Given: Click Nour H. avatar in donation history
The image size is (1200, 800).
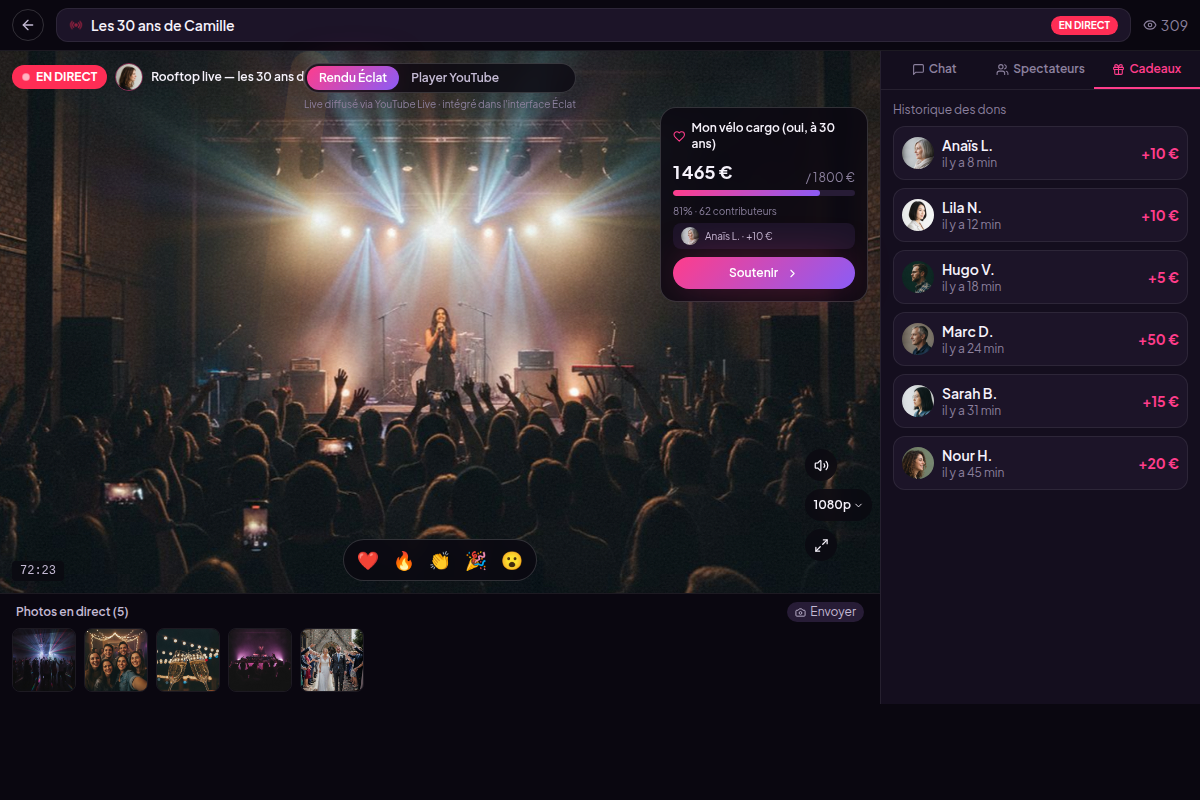Looking at the screenshot, I should pos(918,463).
